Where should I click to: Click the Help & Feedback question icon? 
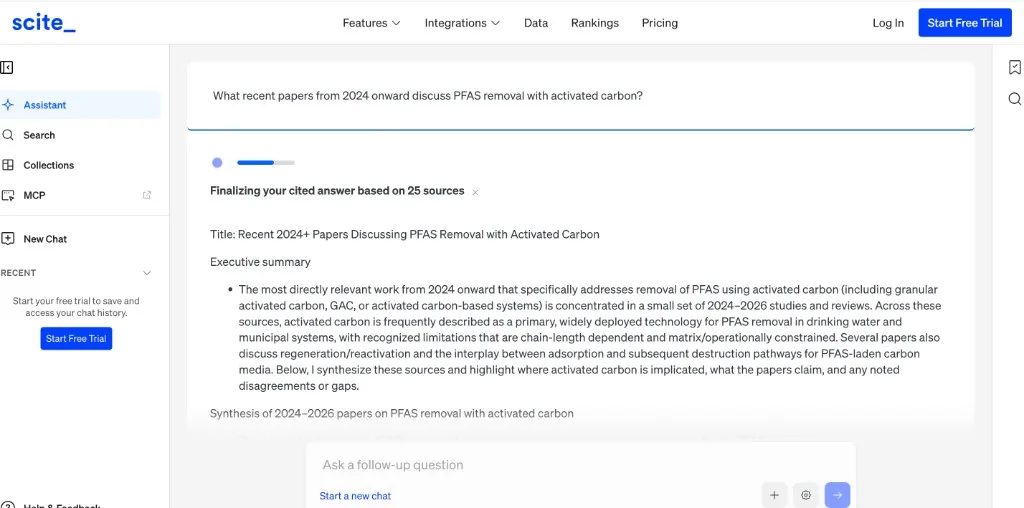[x=7, y=505]
